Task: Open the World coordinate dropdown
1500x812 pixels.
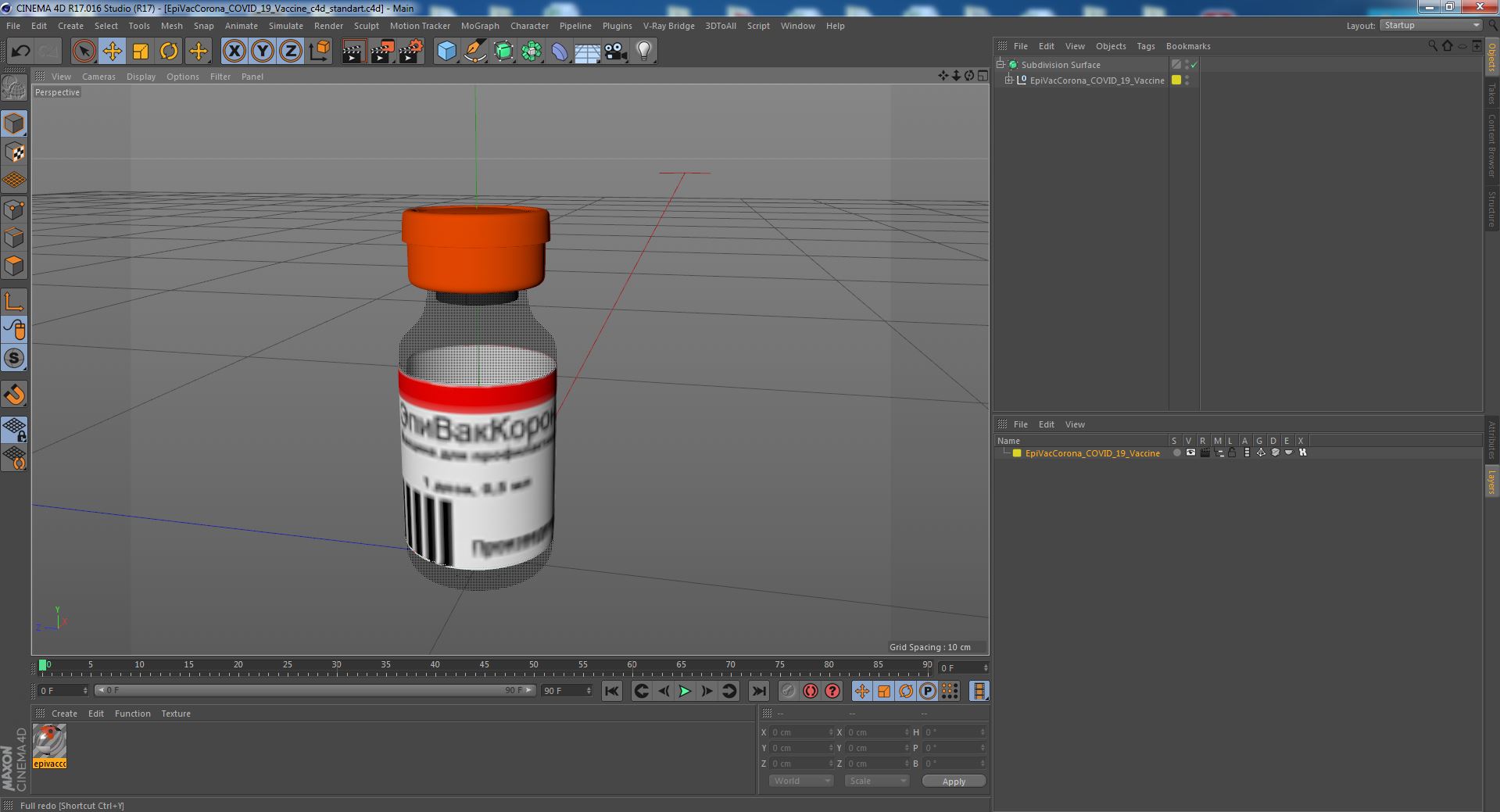Action: click(x=800, y=781)
